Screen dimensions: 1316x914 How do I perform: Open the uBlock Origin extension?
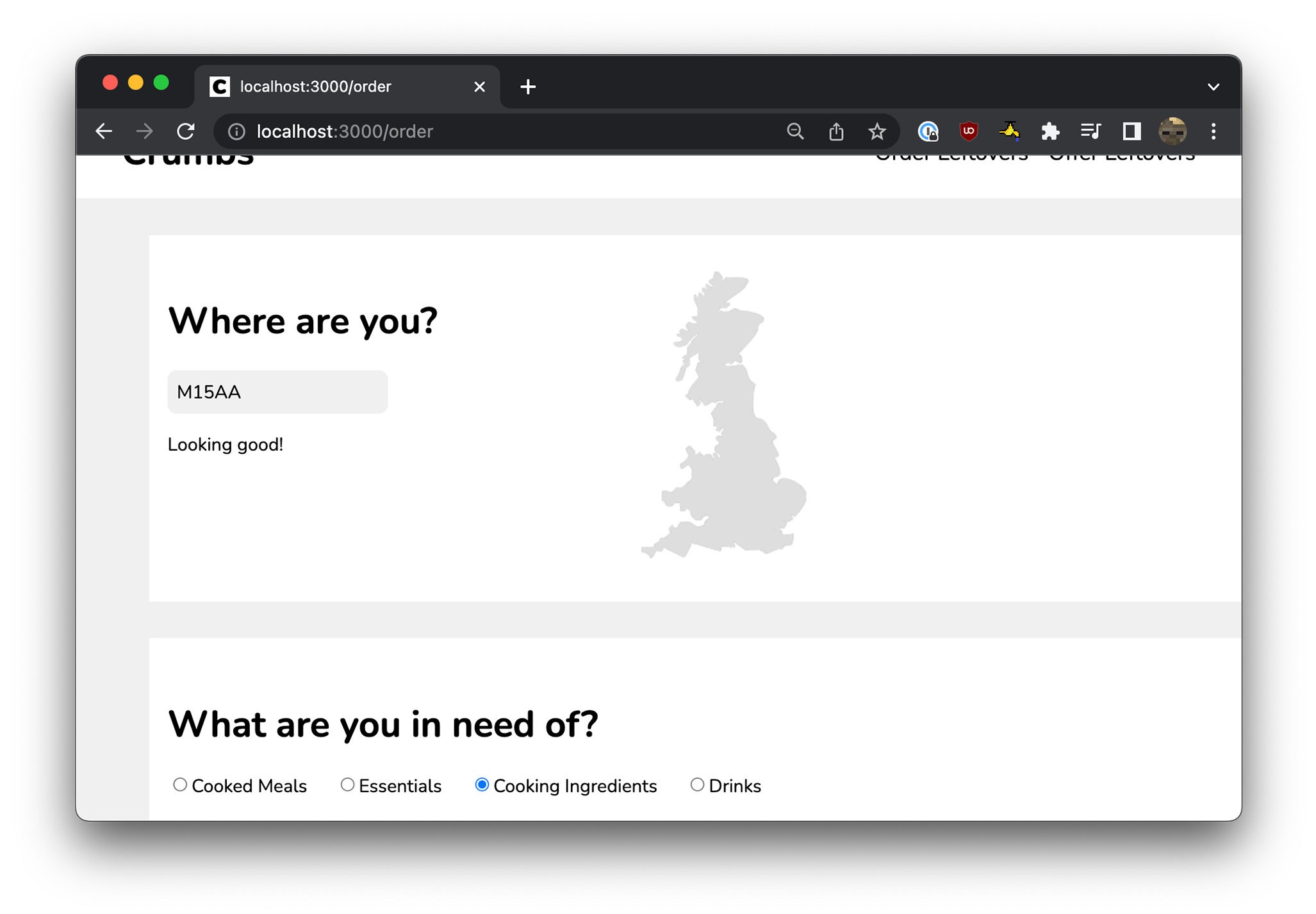pyautogui.click(x=967, y=131)
